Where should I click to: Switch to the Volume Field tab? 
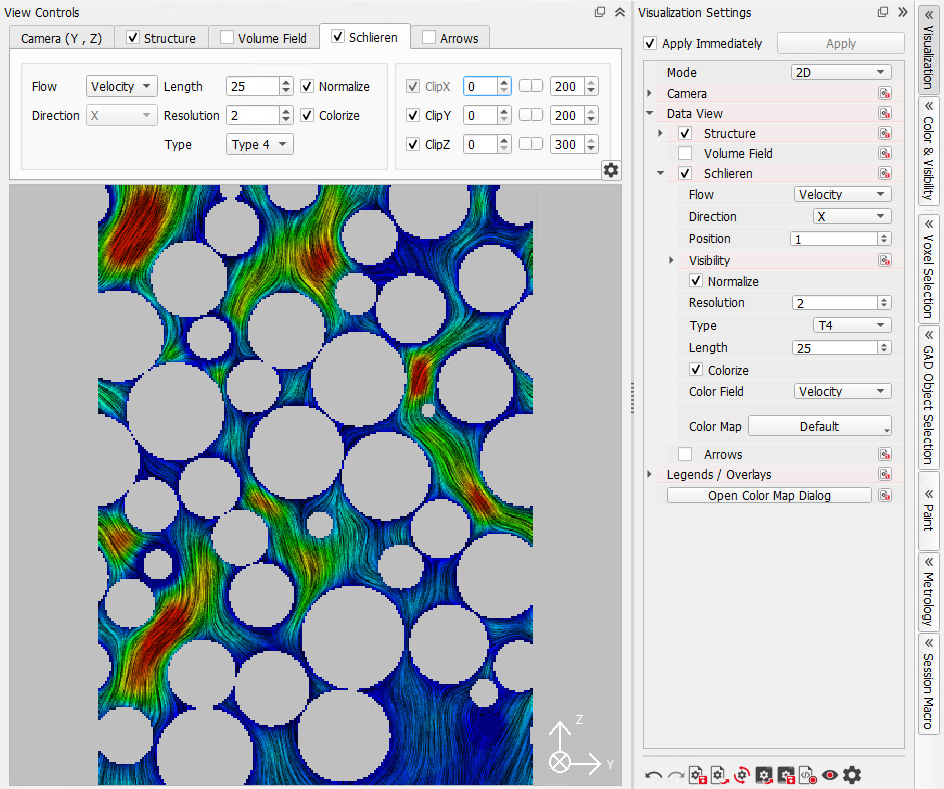[264, 38]
